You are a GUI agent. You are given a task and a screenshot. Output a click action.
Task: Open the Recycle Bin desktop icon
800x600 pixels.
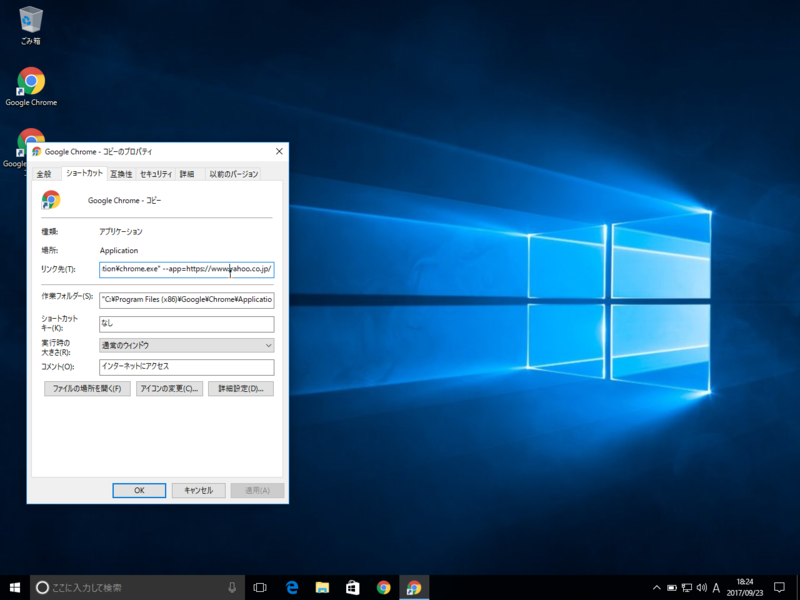click(x=31, y=26)
